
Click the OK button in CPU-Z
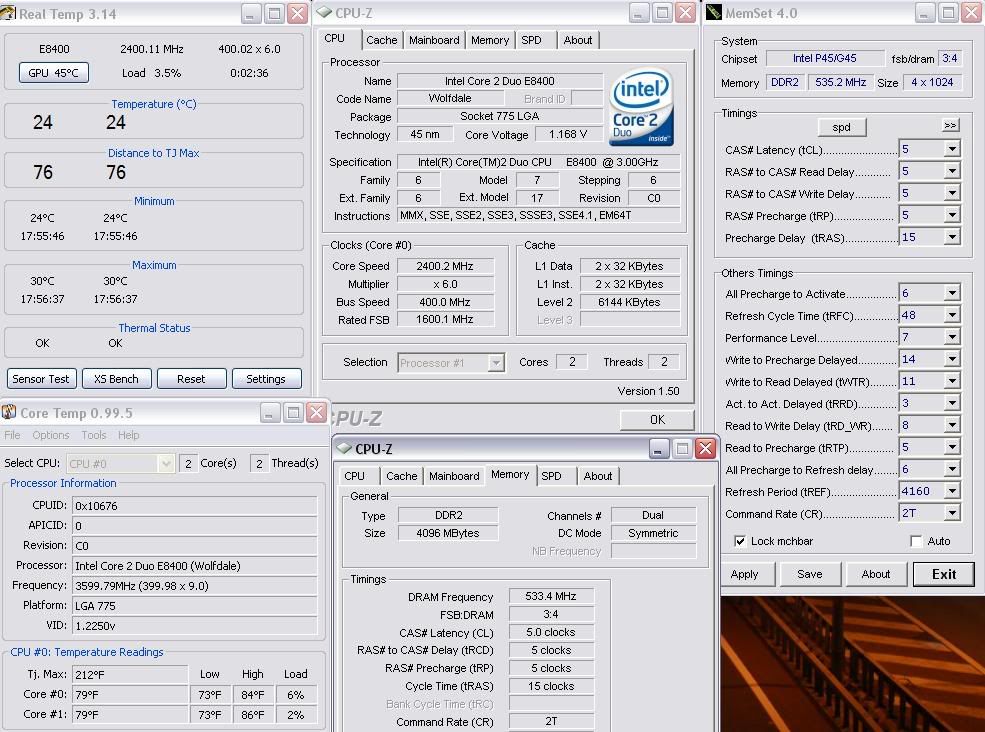[657, 419]
